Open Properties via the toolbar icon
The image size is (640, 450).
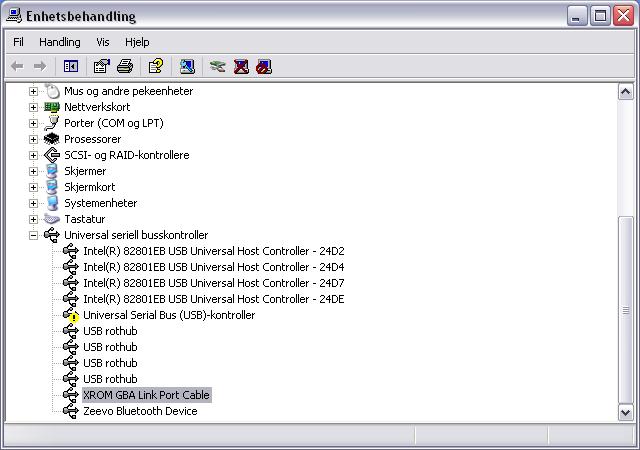click(102, 66)
